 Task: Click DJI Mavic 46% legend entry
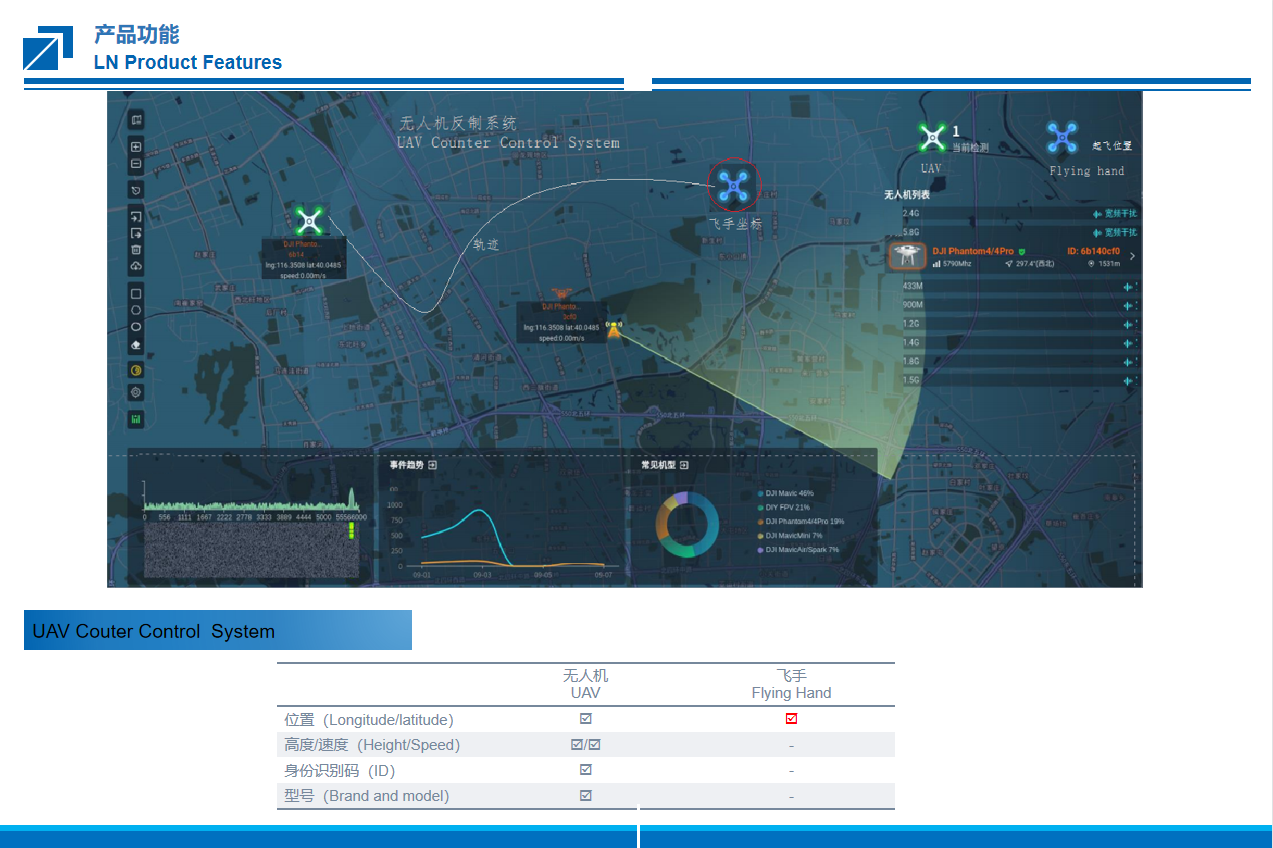(x=789, y=494)
